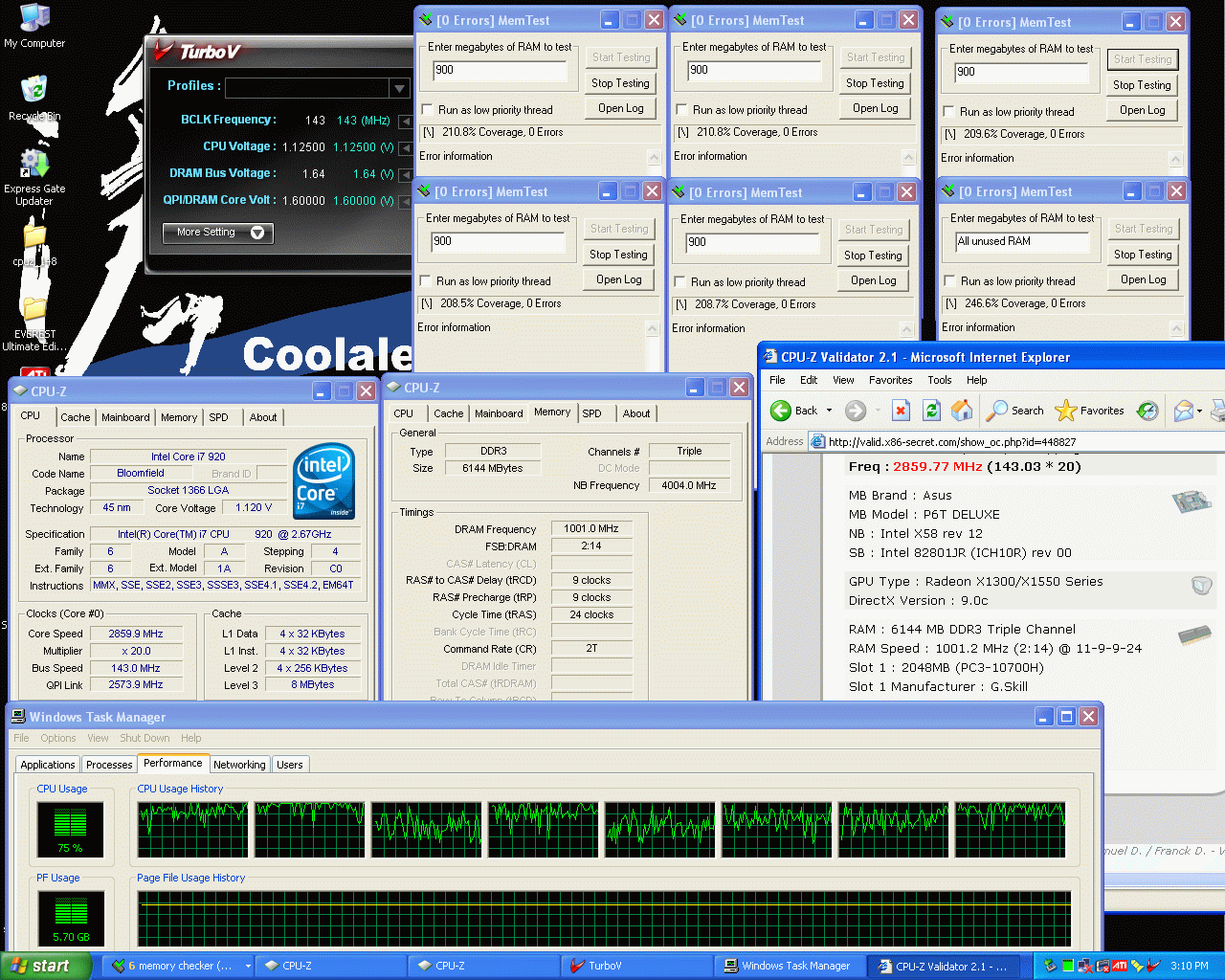Image resolution: width=1225 pixels, height=980 pixels.
Task: Enable low priority thread in 246.6% Coverage MemTest
Action: coord(949,281)
